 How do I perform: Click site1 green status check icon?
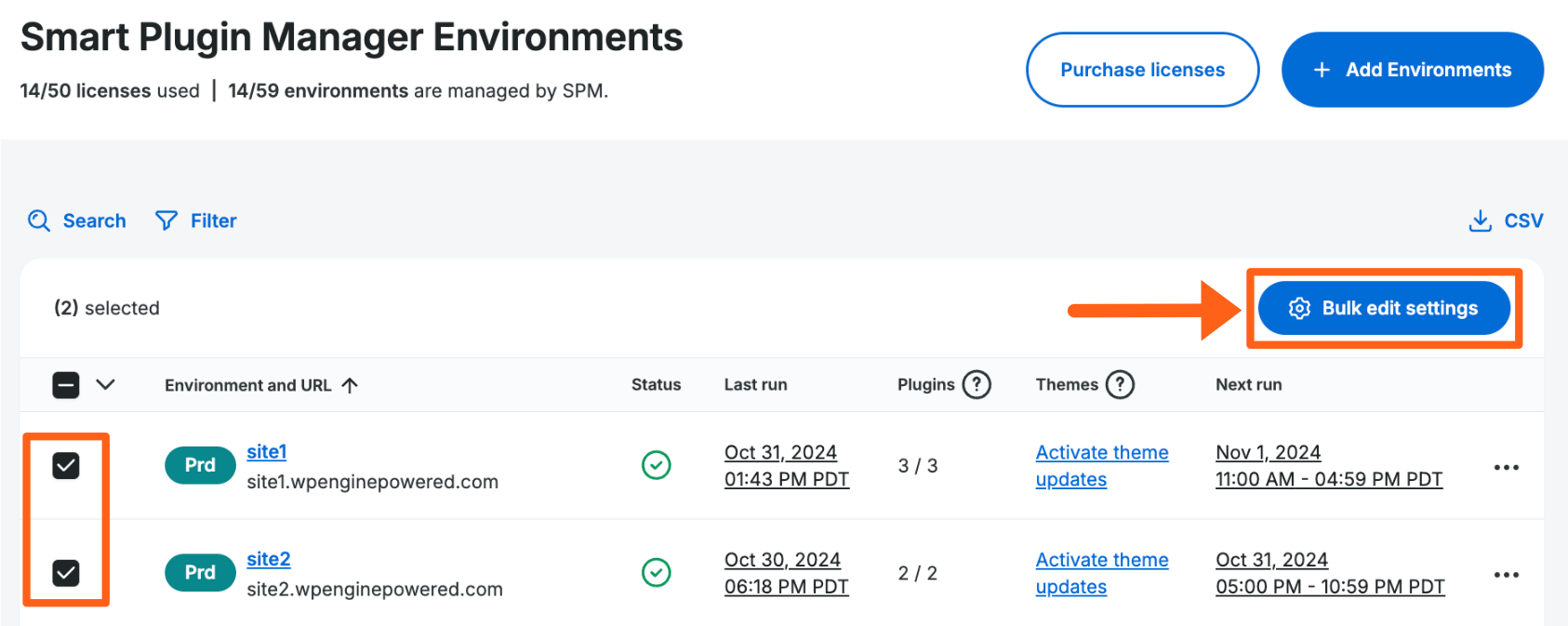pyautogui.click(x=657, y=465)
